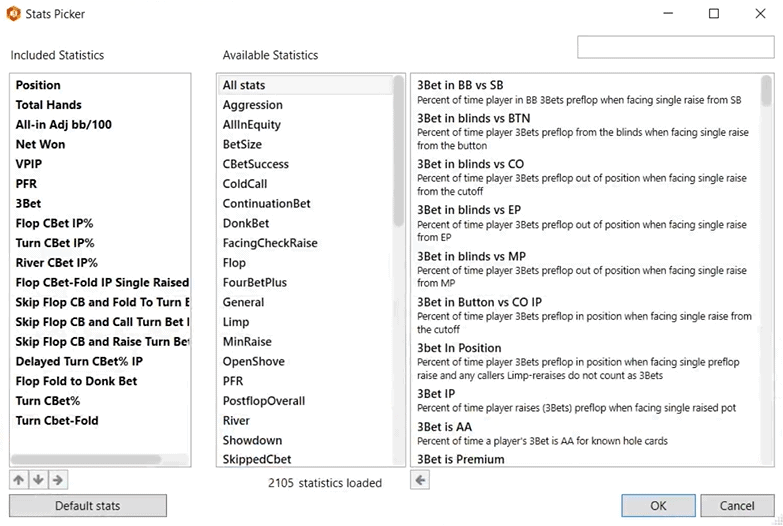Maximize the Stats Picker window

coord(714,14)
